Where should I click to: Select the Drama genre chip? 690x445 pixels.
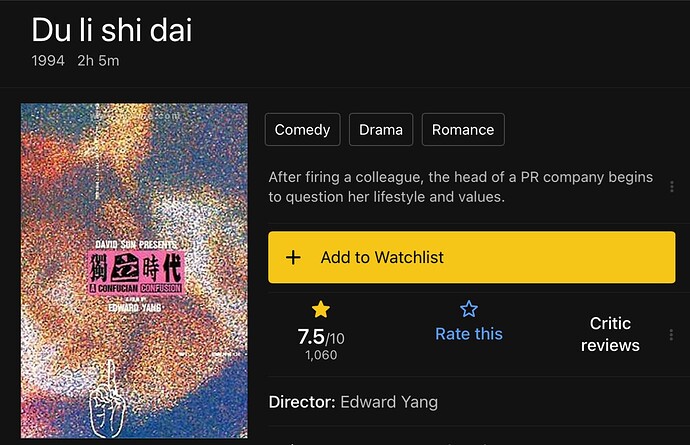pyautogui.click(x=381, y=129)
